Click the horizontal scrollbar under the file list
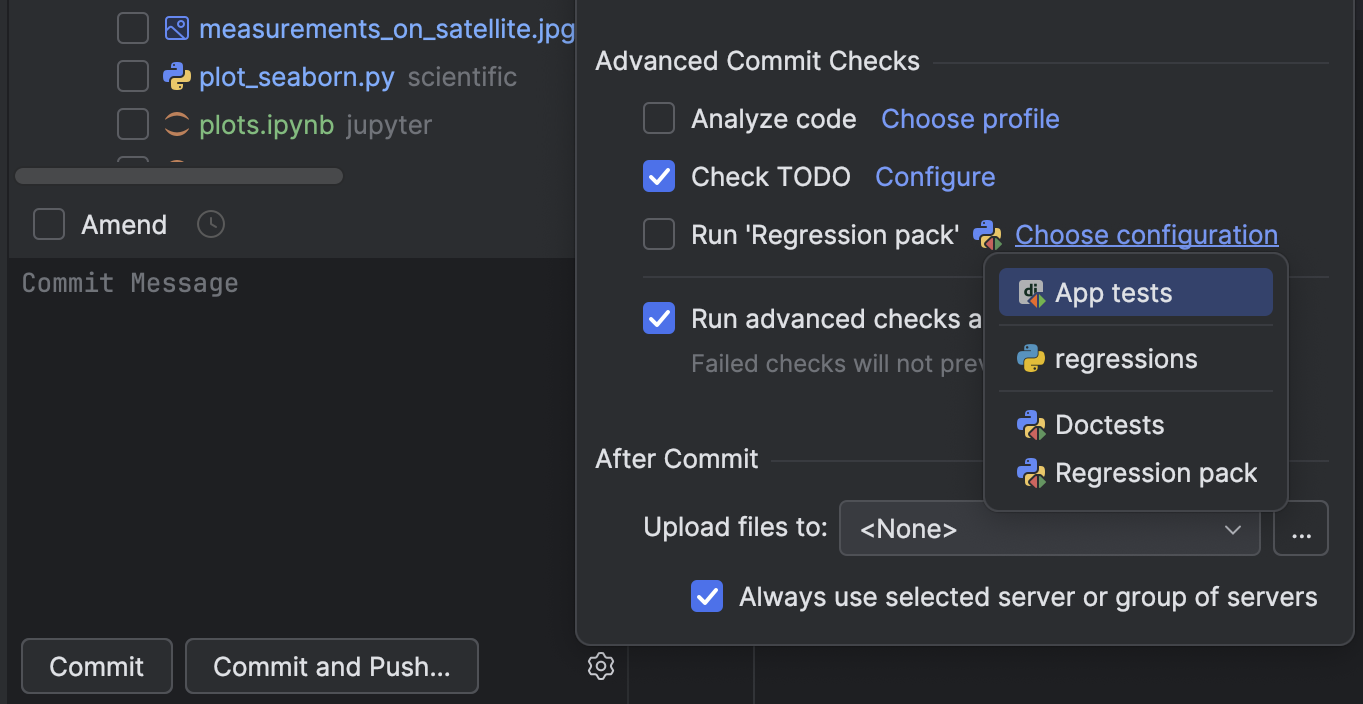This screenshot has height=704, width=1363. (179, 176)
